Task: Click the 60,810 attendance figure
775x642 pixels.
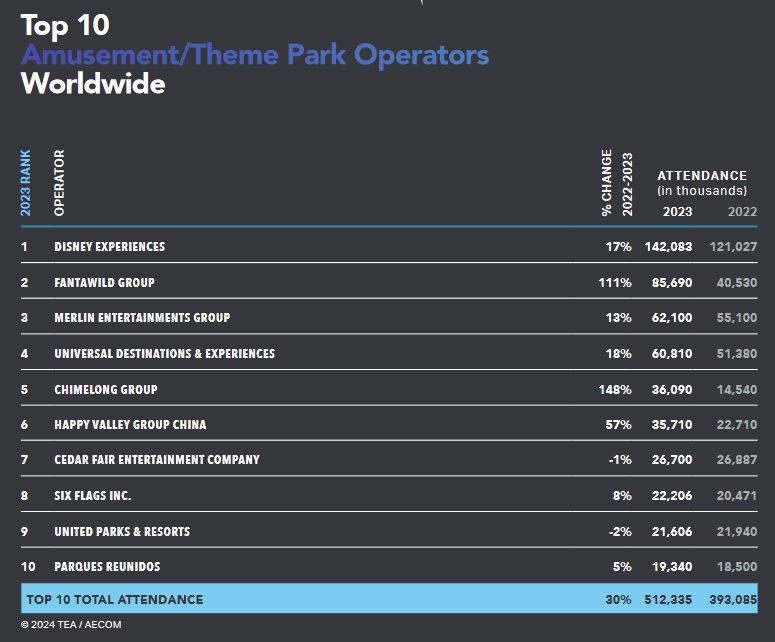Action: pos(672,354)
